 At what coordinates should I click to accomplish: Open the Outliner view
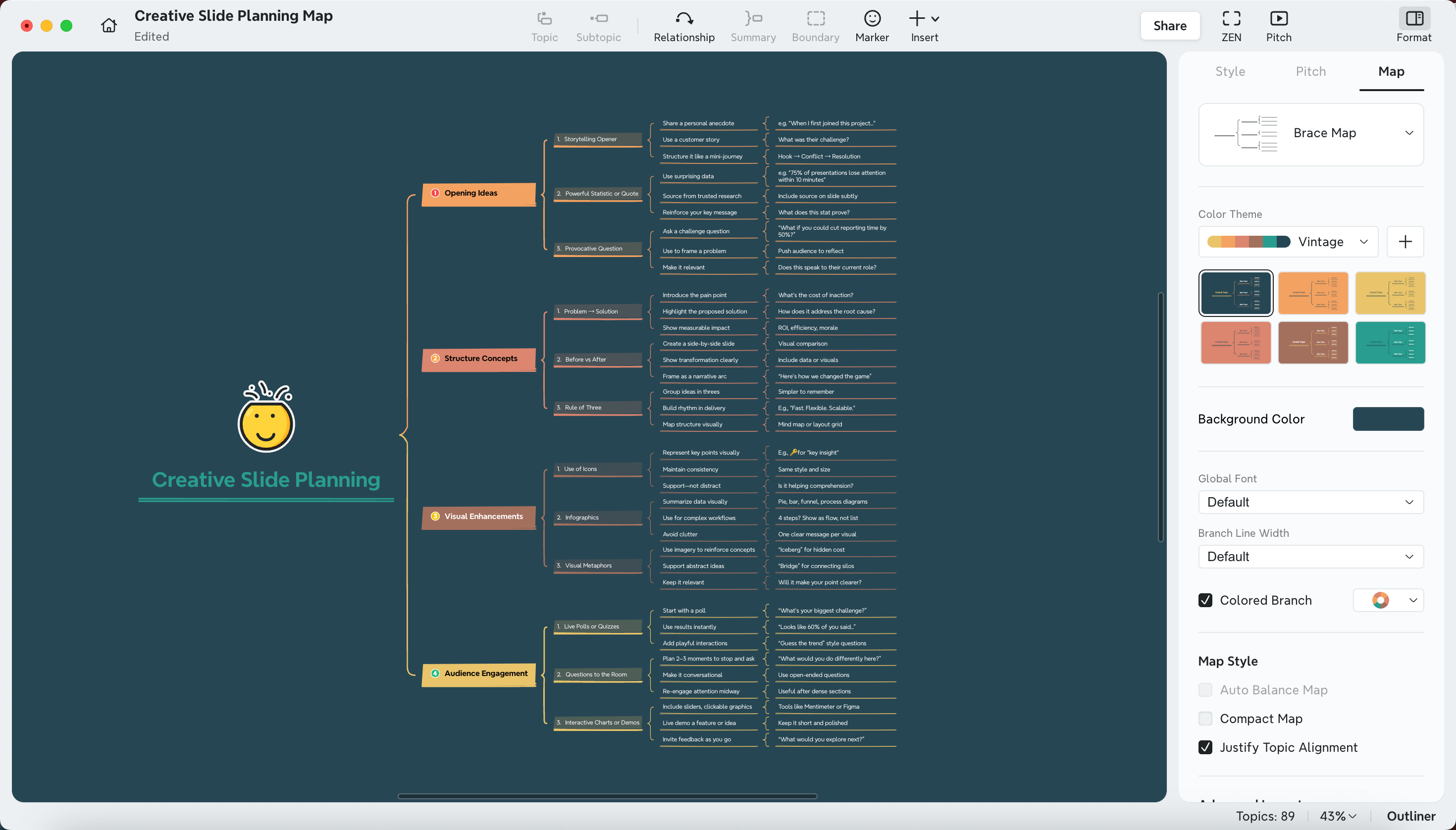(x=1411, y=816)
